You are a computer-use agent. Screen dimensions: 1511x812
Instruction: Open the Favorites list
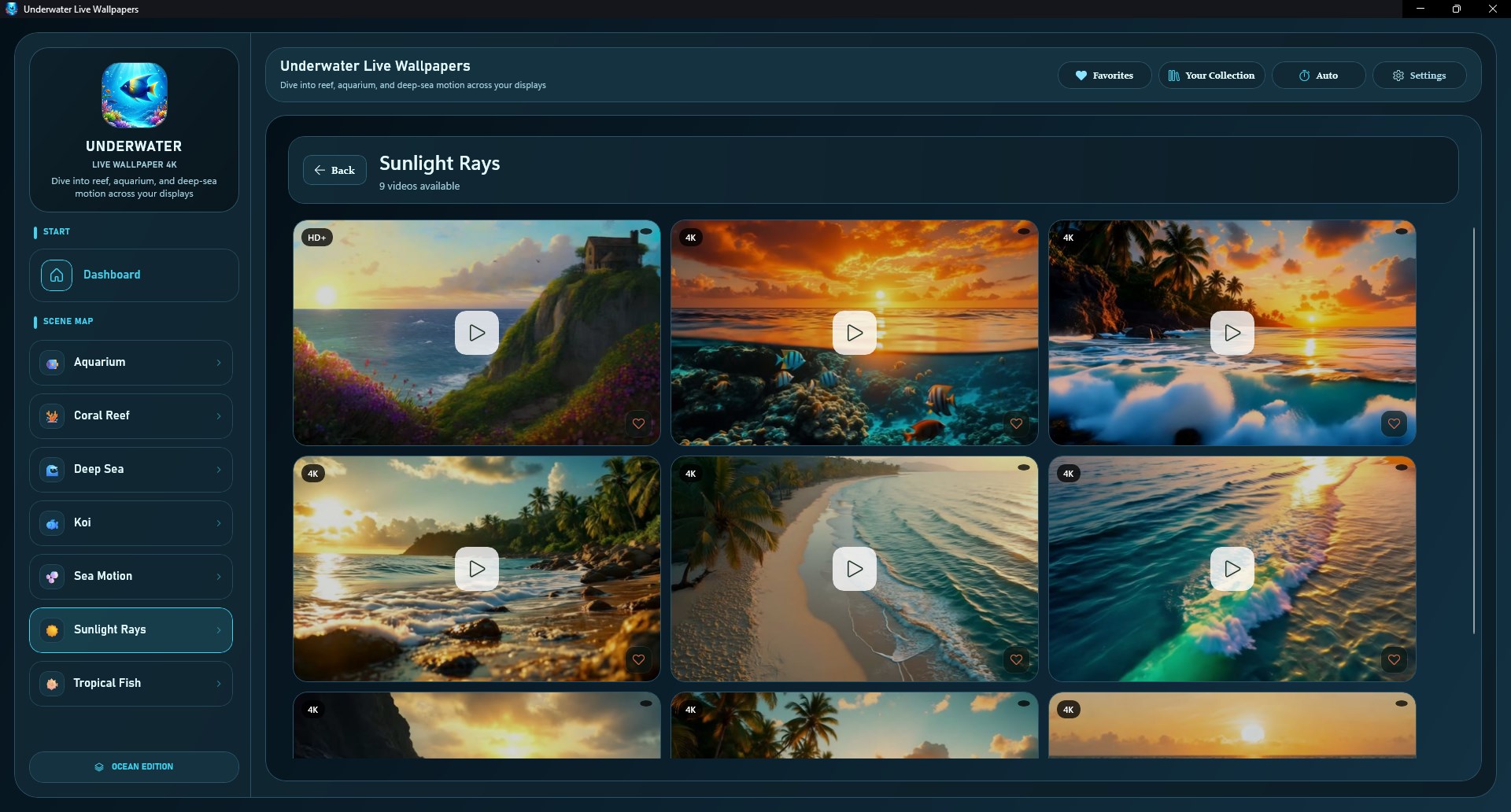1104,76
